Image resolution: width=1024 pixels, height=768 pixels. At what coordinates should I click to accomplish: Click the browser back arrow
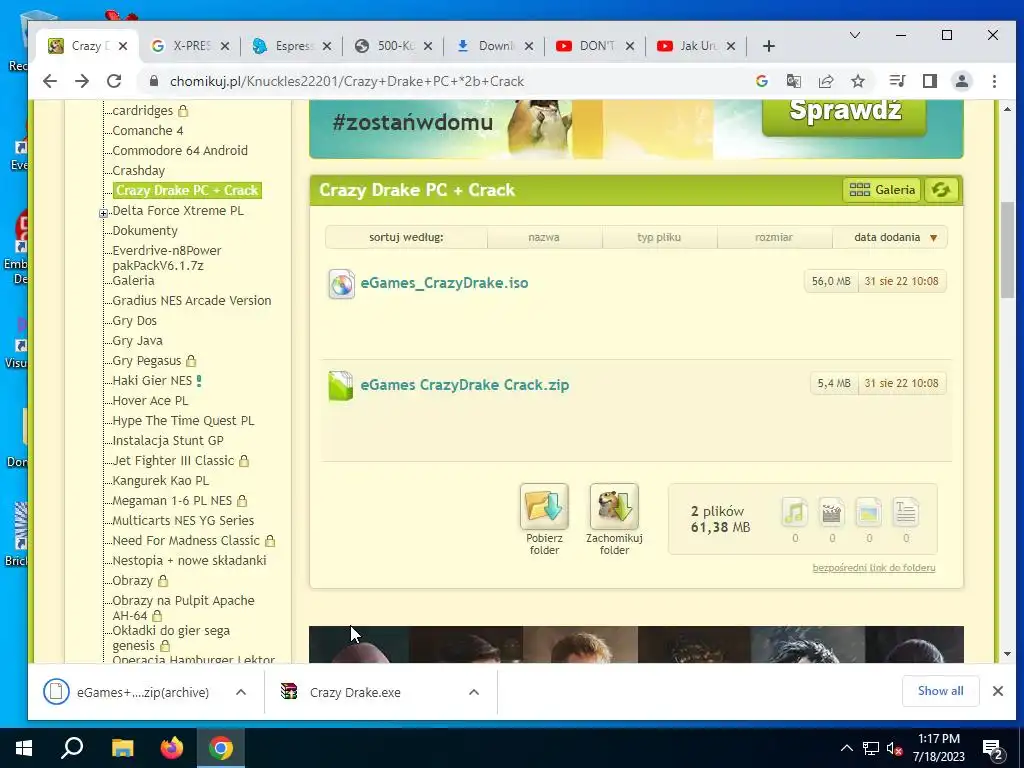tap(50, 81)
